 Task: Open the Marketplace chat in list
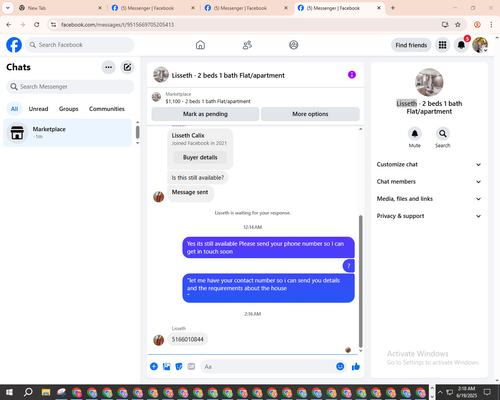[x=67, y=133]
